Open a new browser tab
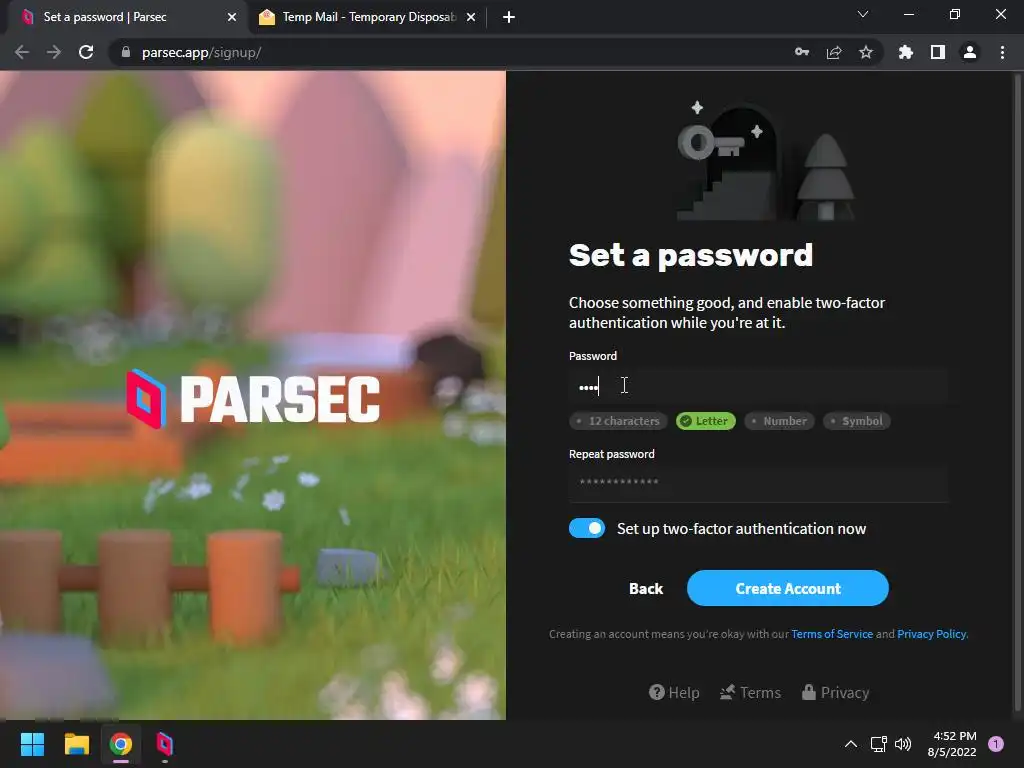This screenshot has height=768, width=1024. [x=509, y=17]
